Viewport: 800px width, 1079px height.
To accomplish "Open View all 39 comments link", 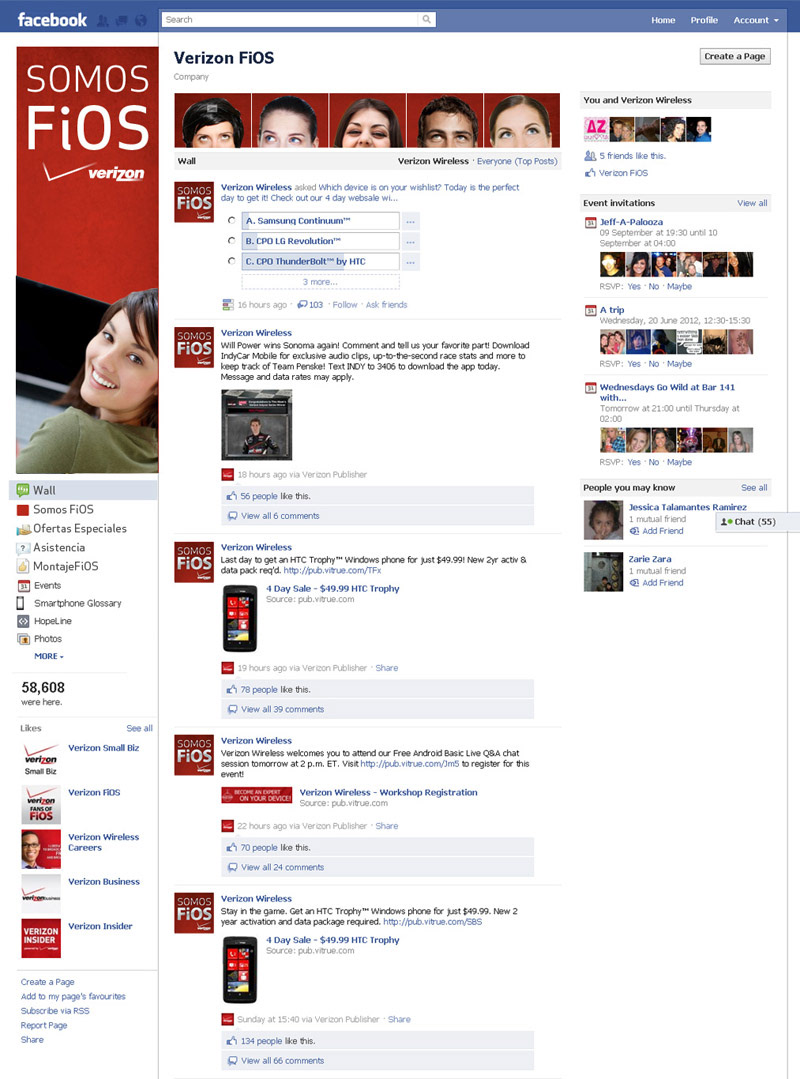I will tap(282, 709).
